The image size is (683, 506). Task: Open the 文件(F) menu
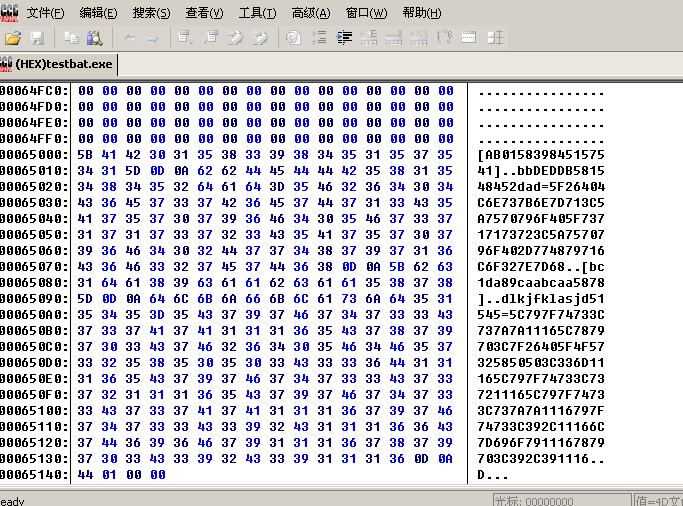click(45, 13)
